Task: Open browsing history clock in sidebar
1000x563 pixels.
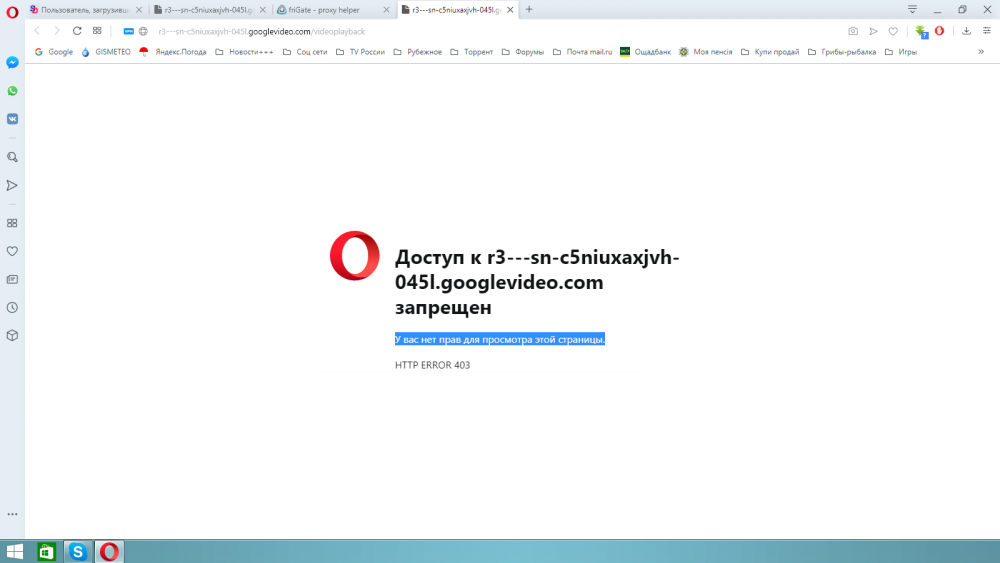Action: pyautogui.click(x=12, y=307)
